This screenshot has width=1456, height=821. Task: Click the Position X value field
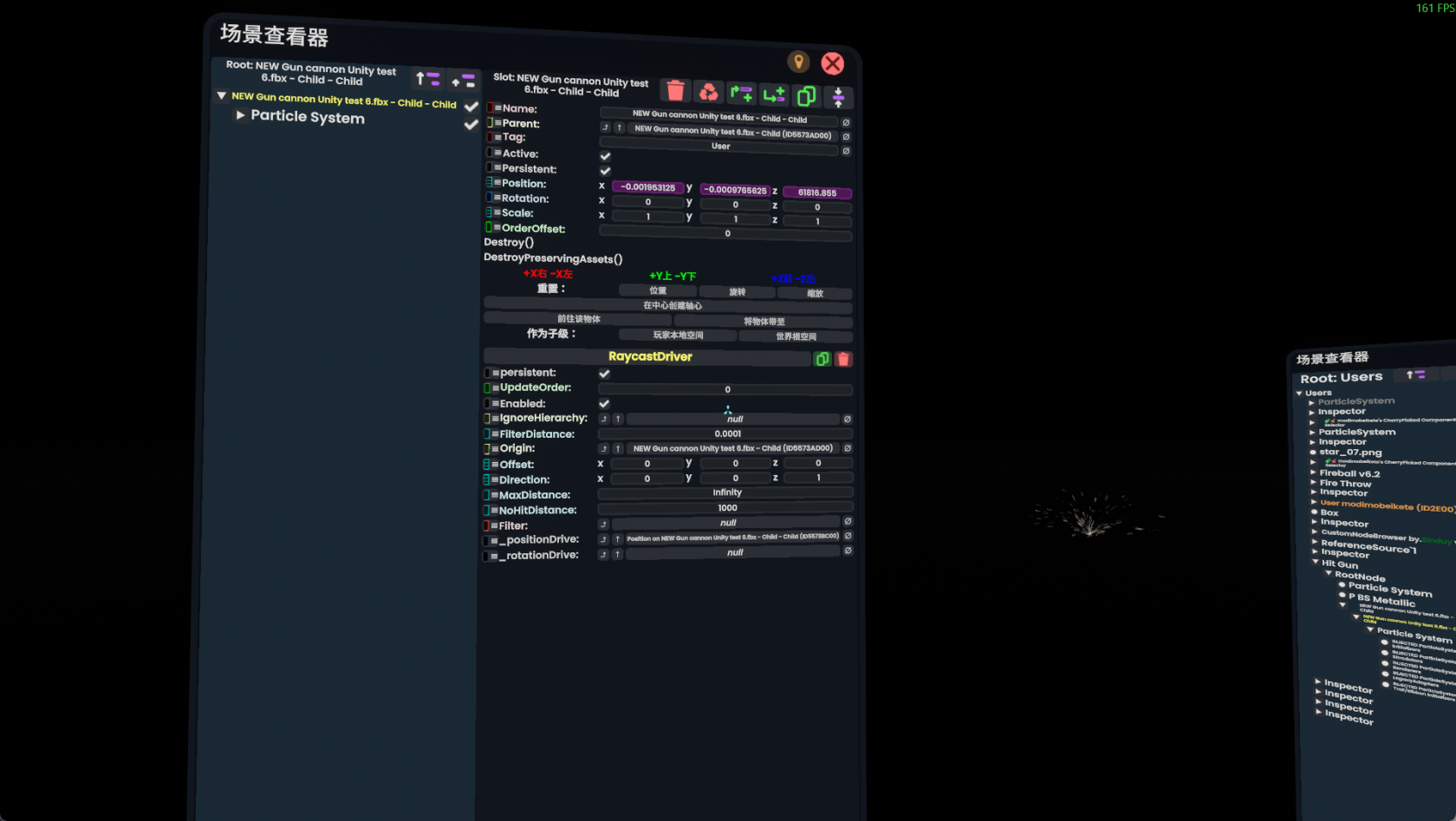point(647,187)
